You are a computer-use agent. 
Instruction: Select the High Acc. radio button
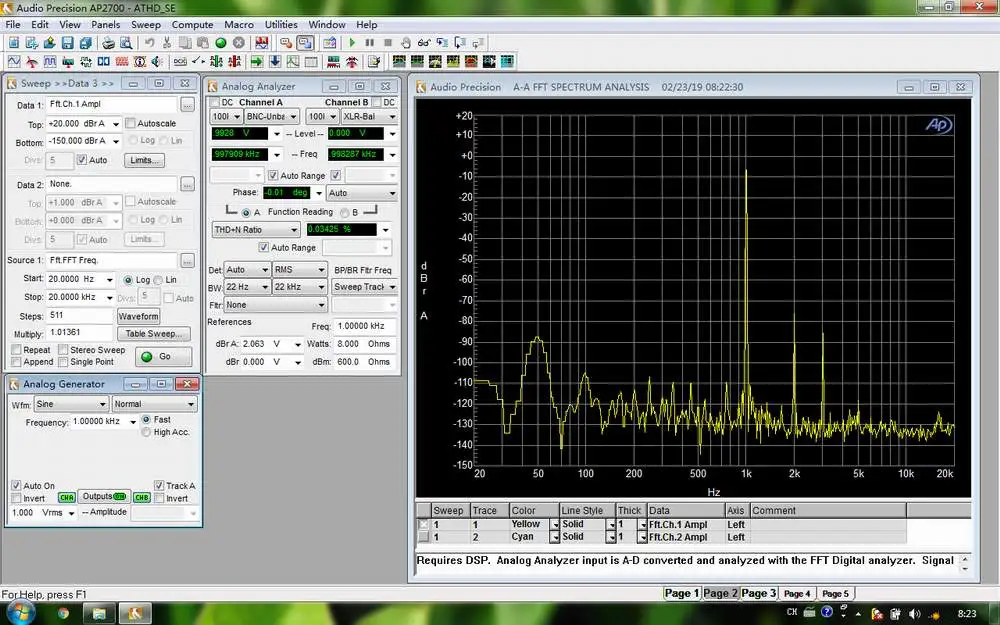[146, 432]
